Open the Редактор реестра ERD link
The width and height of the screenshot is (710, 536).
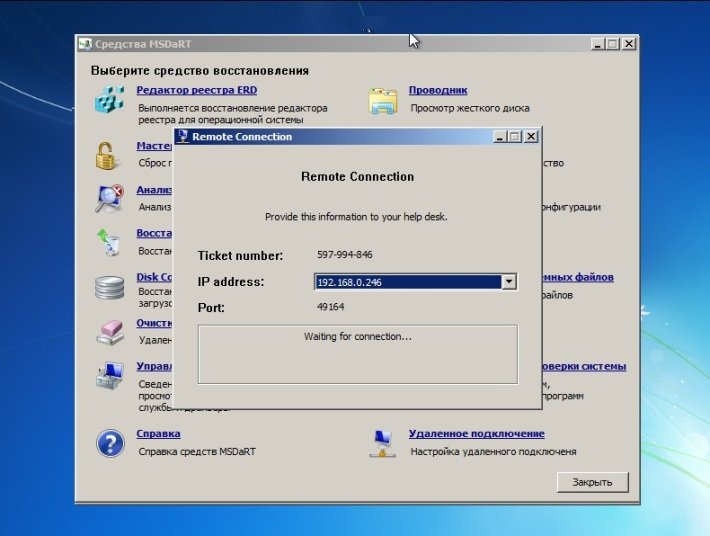tap(196, 90)
